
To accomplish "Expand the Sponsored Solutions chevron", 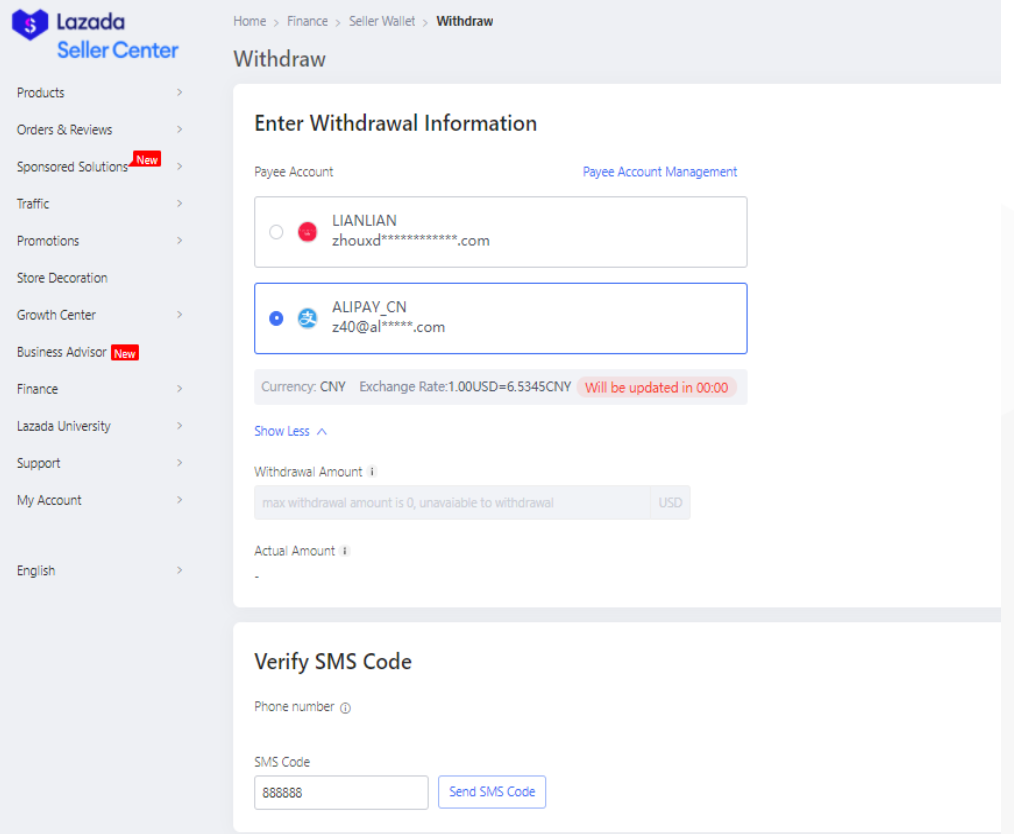I will [180, 166].
